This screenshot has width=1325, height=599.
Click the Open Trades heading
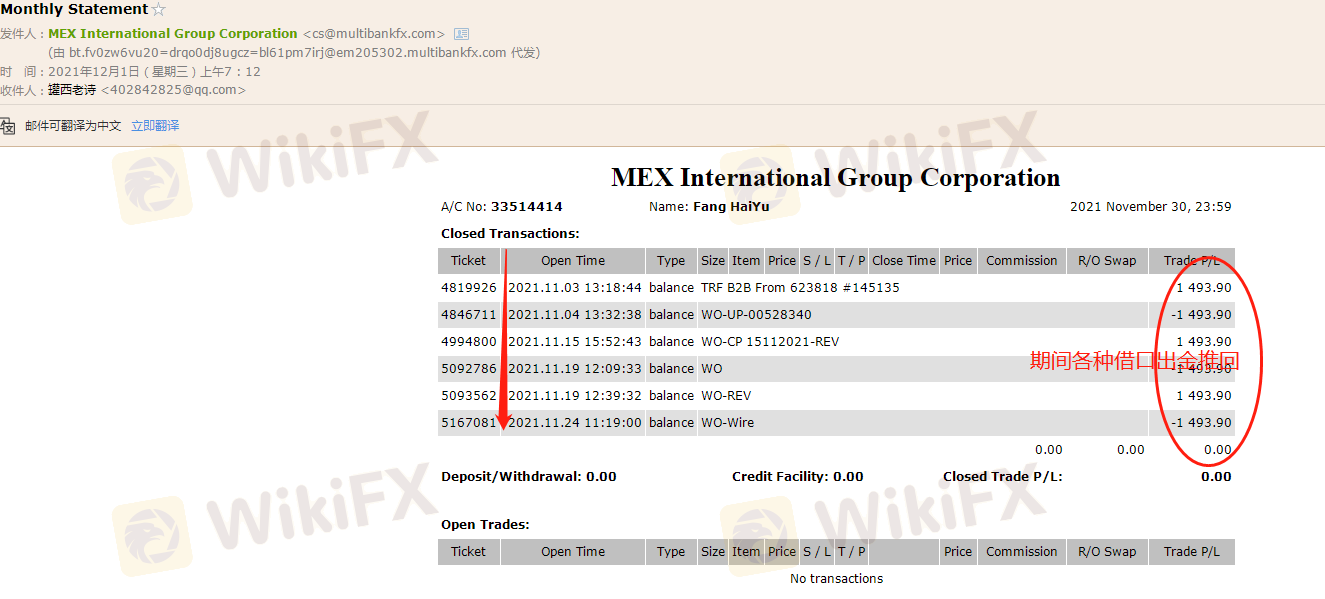[485, 525]
